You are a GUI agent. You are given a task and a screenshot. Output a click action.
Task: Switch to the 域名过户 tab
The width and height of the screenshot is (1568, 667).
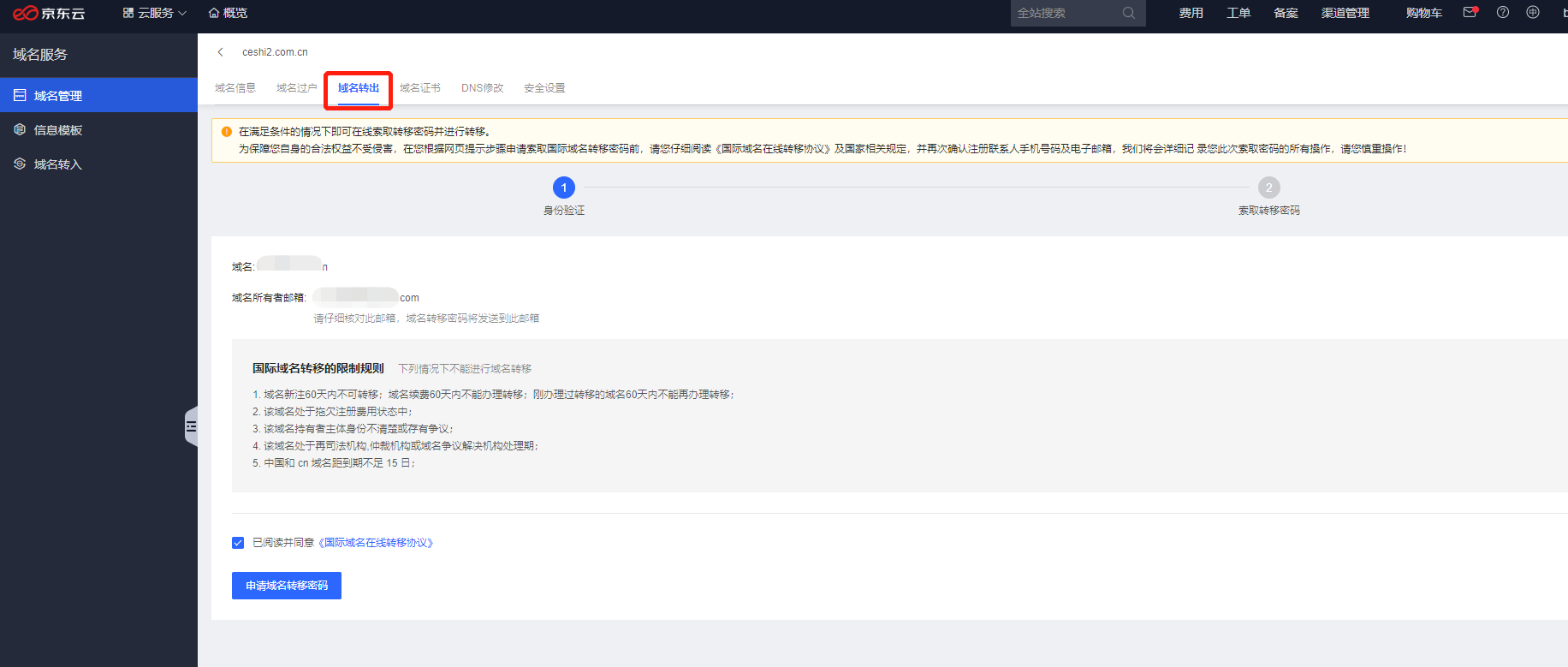click(296, 88)
